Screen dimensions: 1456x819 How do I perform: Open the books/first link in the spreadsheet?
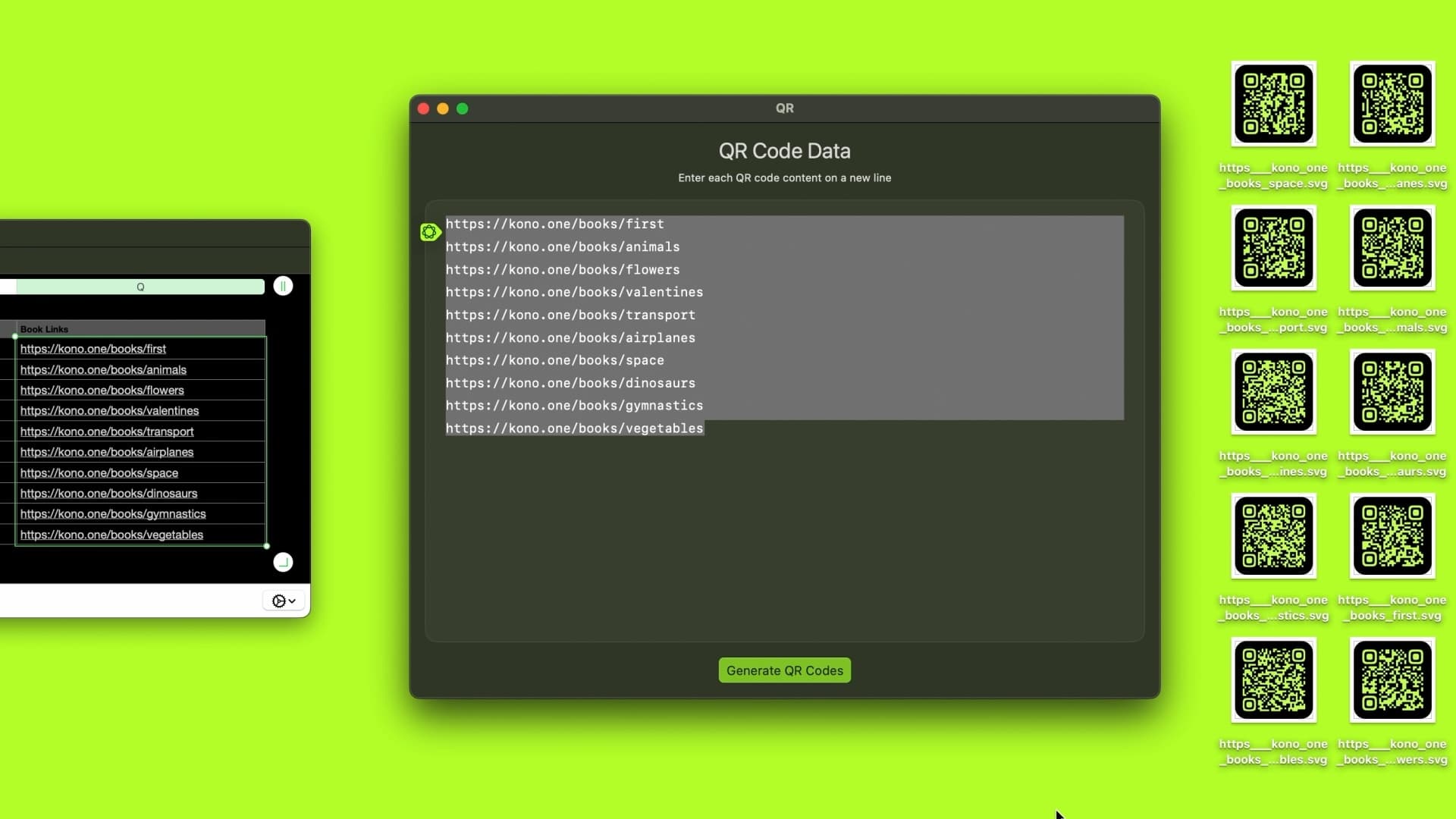click(93, 349)
